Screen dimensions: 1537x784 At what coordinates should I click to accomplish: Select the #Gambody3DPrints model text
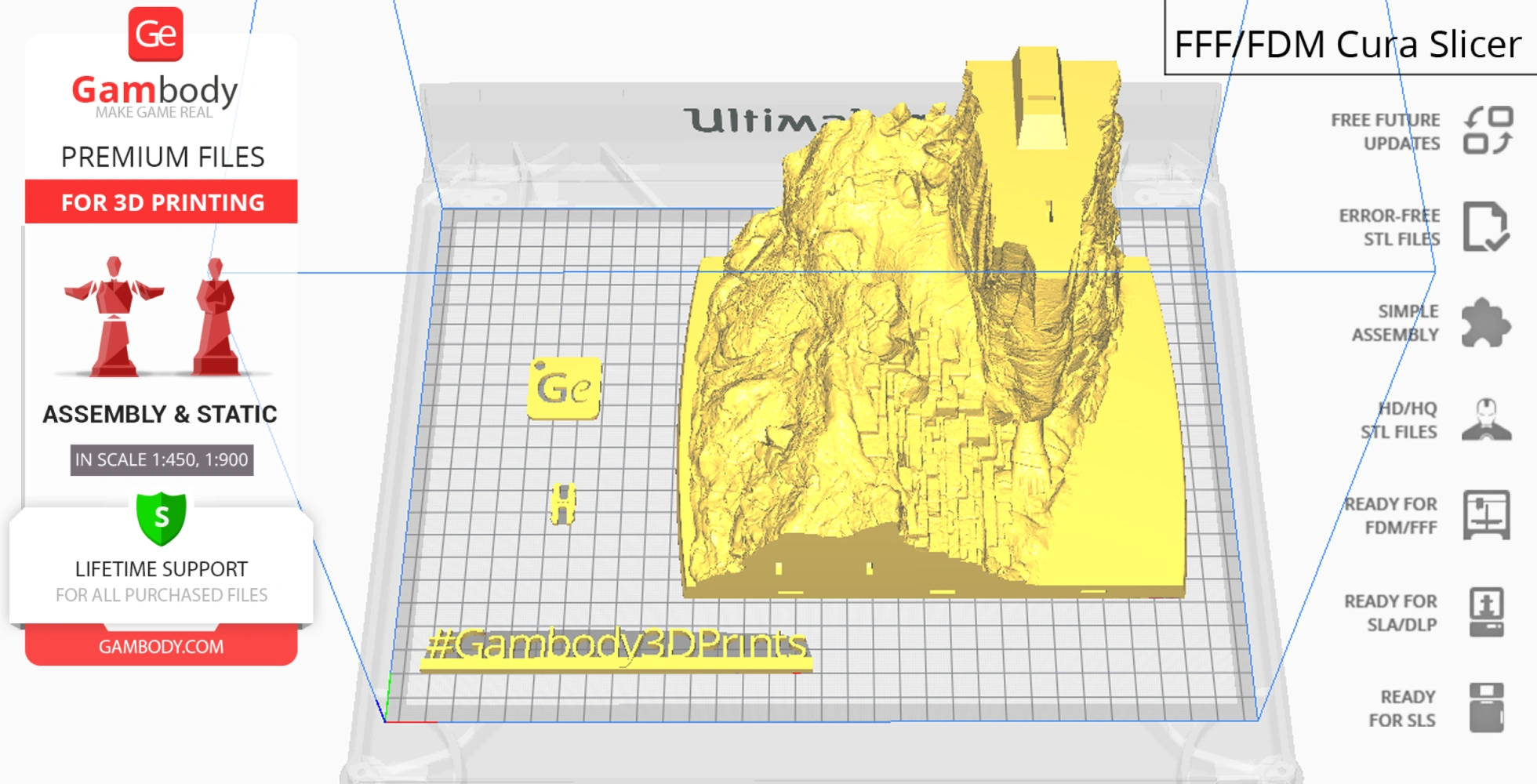click(620, 646)
